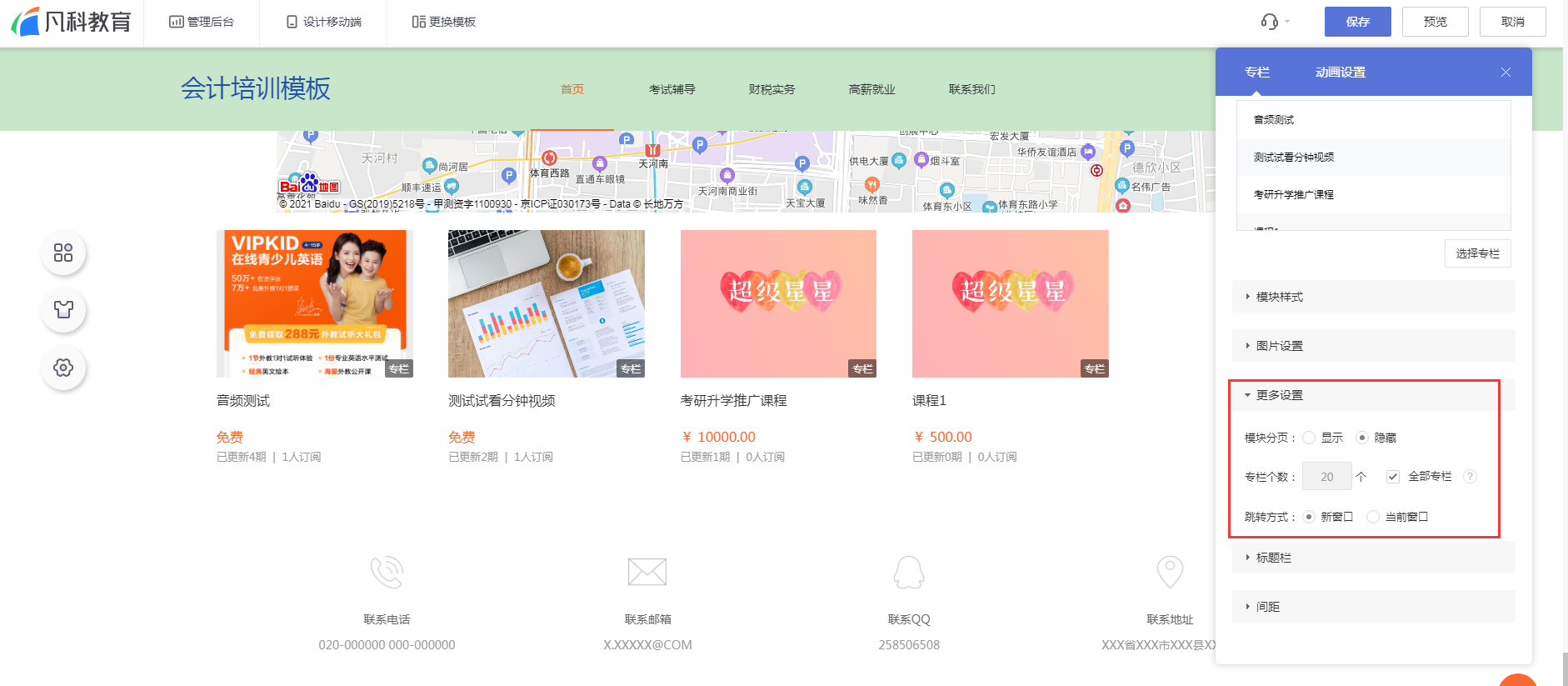Expand the 模块样式 section
Viewport: 1568px width, 686px height.
click(1374, 297)
